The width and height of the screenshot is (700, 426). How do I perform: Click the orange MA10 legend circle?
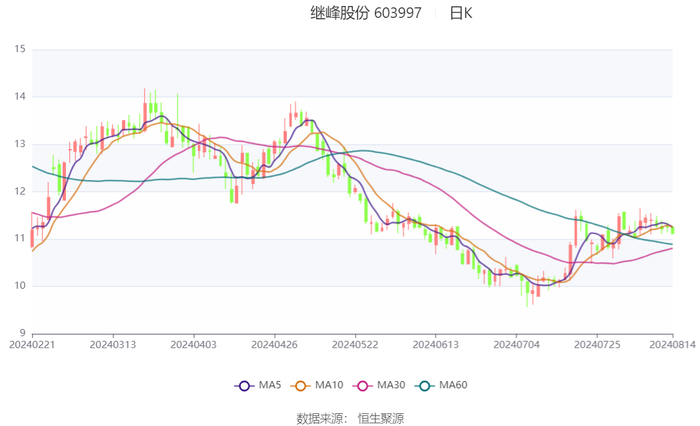(300, 386)
